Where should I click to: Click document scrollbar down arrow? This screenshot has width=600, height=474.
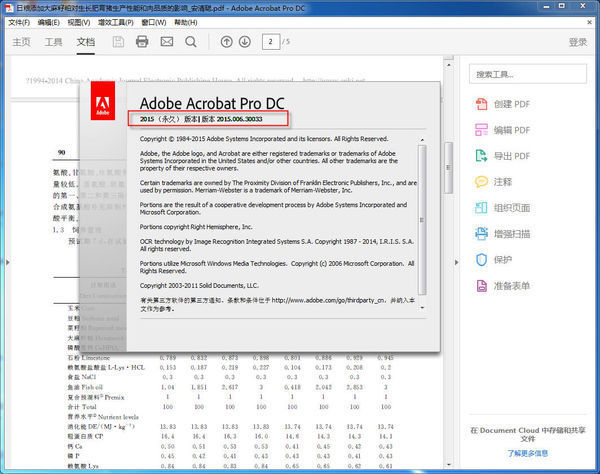(x=448, y=464)
